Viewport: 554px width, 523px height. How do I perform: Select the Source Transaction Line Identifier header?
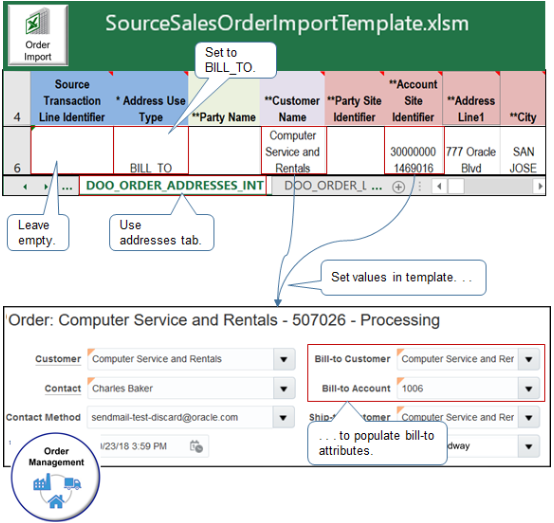pyautogui.click(x=72, y=99)
